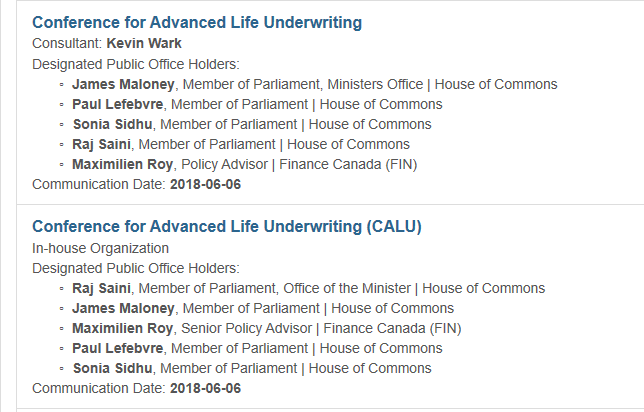
Task: Select Paul Lefebvre in the first record
Action: [118, 104]
